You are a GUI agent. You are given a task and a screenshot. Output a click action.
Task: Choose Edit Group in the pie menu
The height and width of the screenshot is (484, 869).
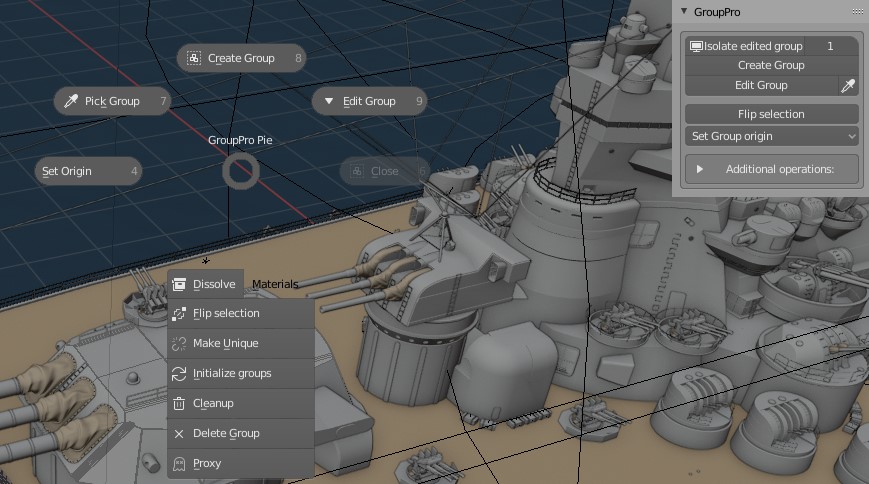[x=369, y=101]
